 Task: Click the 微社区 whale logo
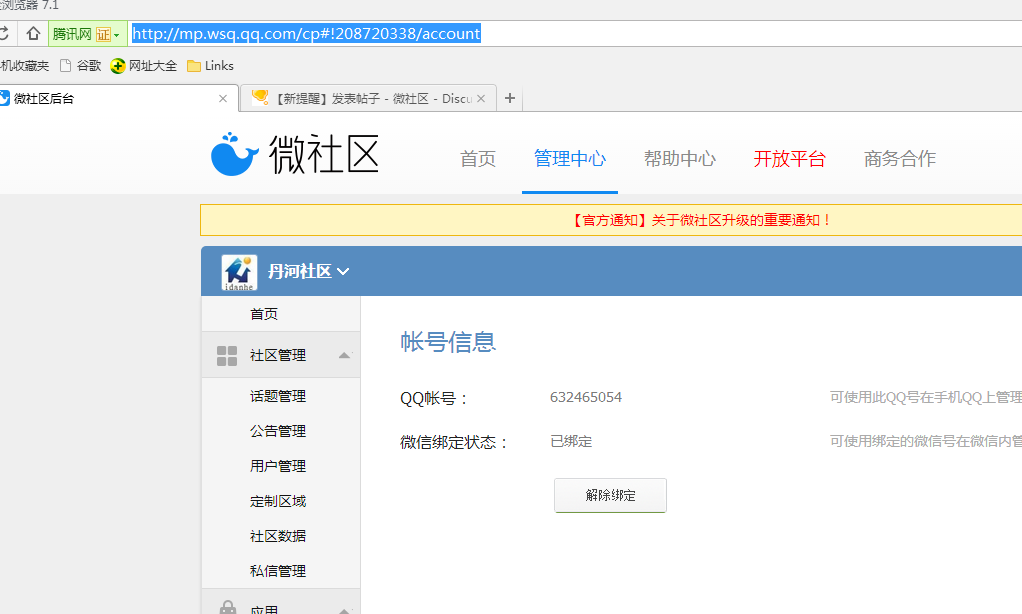pyautogui.click(x=295, y=154)
